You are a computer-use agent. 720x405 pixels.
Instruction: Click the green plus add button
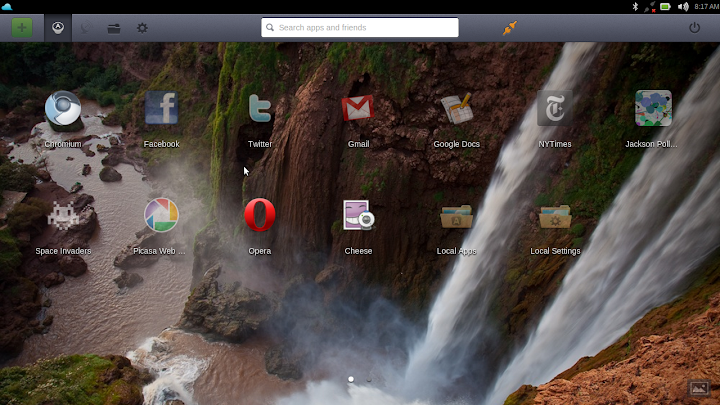click(22, 28)
